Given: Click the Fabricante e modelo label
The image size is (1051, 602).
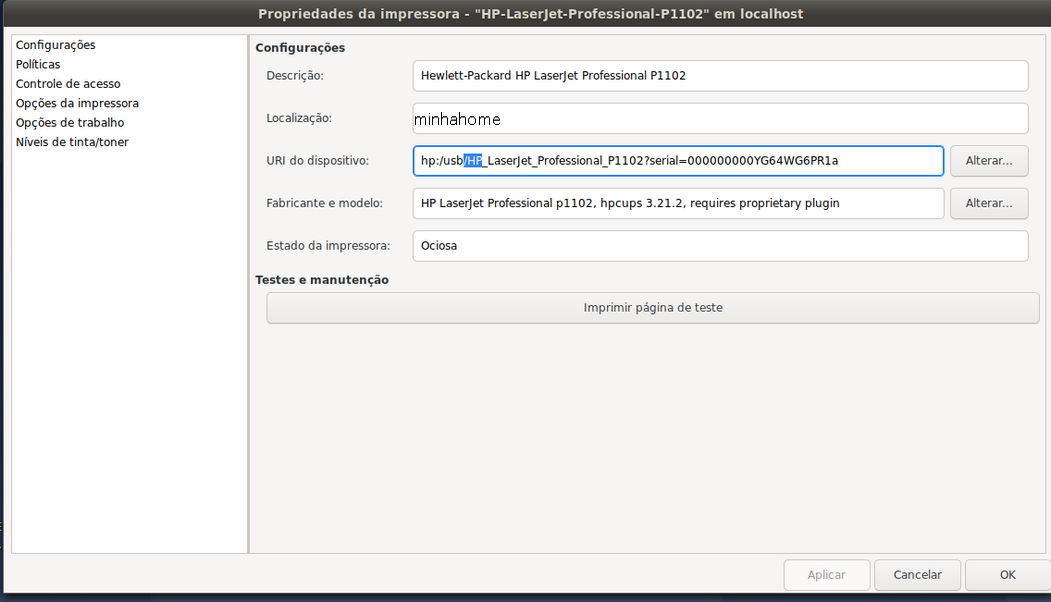Looking at the screenshot, I should pyautogui.click(x=324, y=203).
